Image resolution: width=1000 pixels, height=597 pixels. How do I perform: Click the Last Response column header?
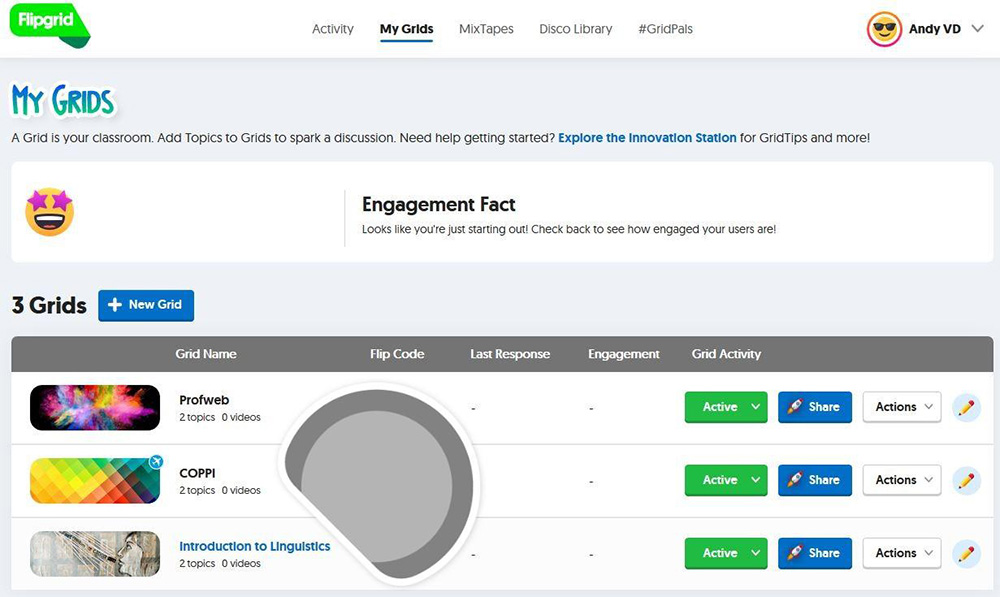pyautogui.click(x=510, y=354)
